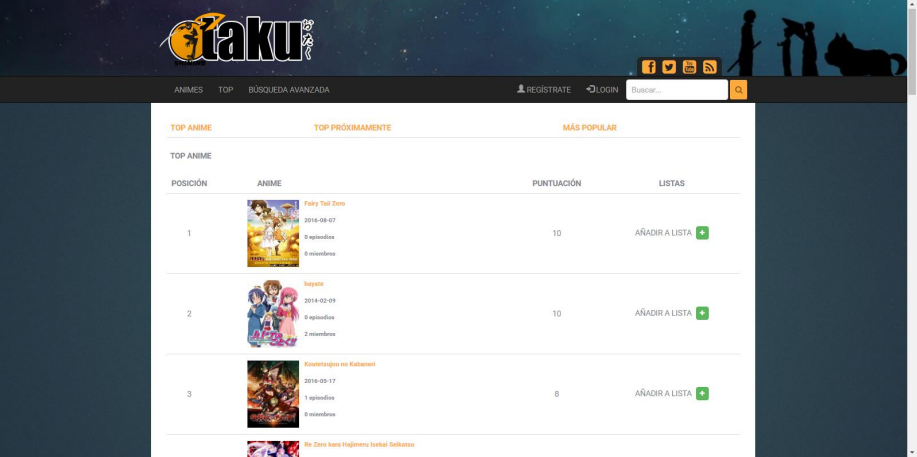Add Fairy Tail Zero to list with plus icon

[702, 233]
